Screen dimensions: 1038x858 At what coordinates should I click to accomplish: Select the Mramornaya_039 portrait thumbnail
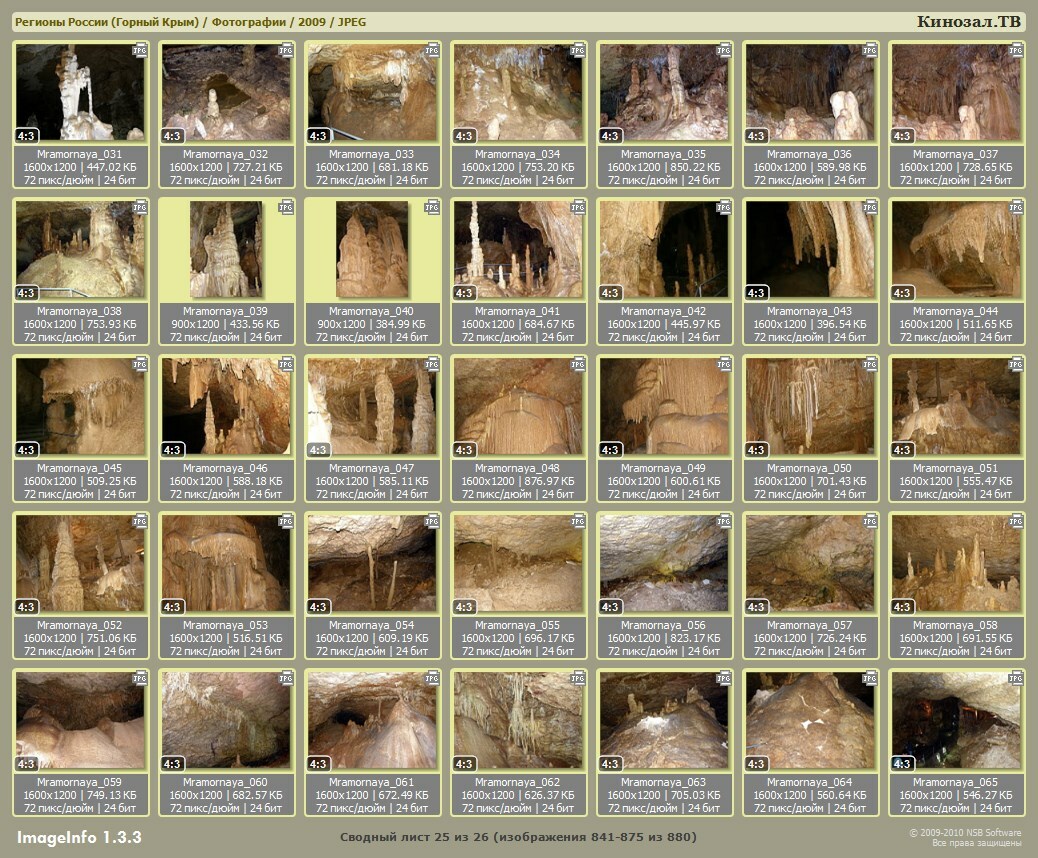[x=226, y=249]
